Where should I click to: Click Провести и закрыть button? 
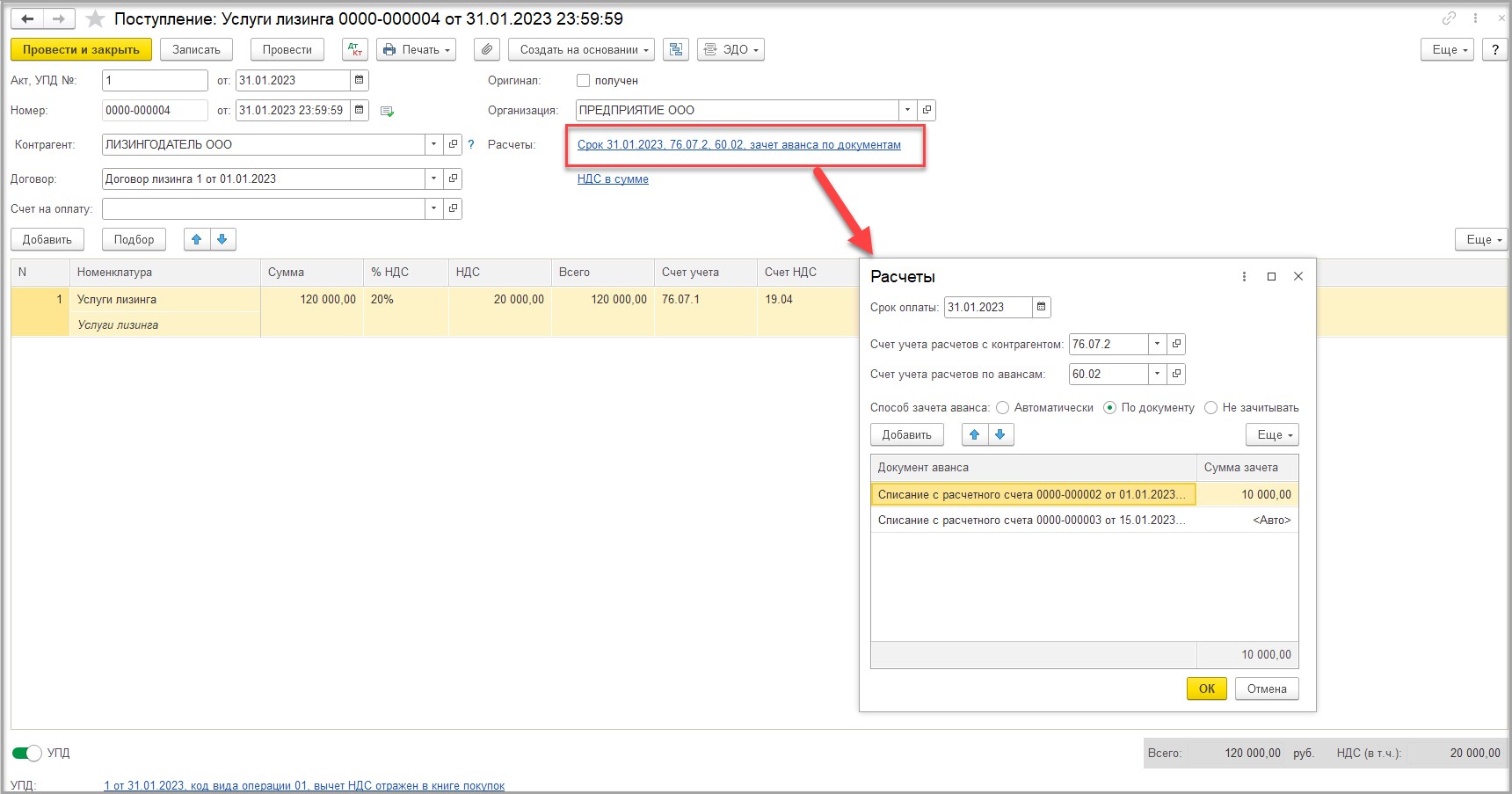click(81, 49)
